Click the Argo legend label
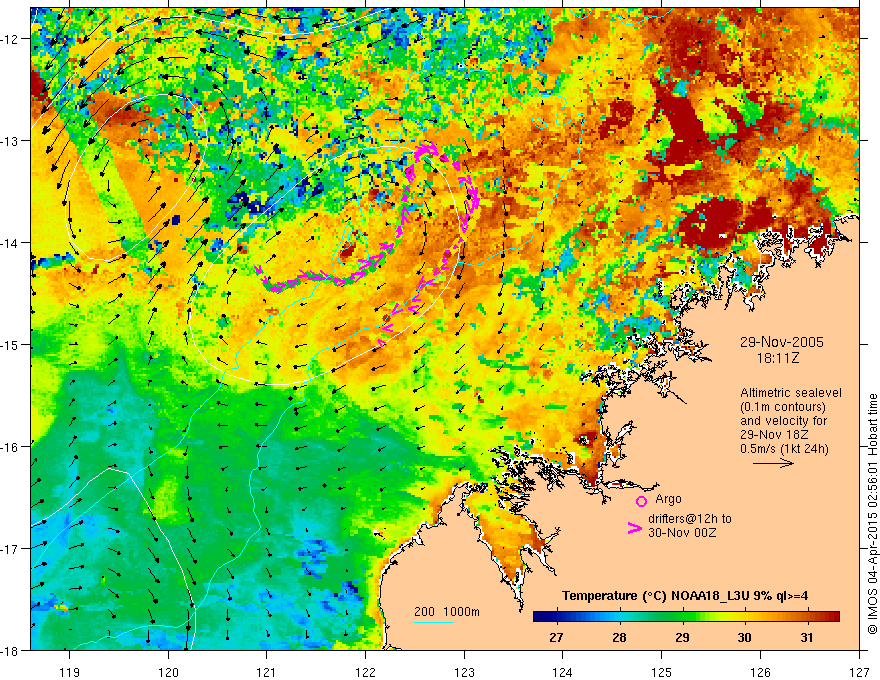 click(x=668, y=499)
